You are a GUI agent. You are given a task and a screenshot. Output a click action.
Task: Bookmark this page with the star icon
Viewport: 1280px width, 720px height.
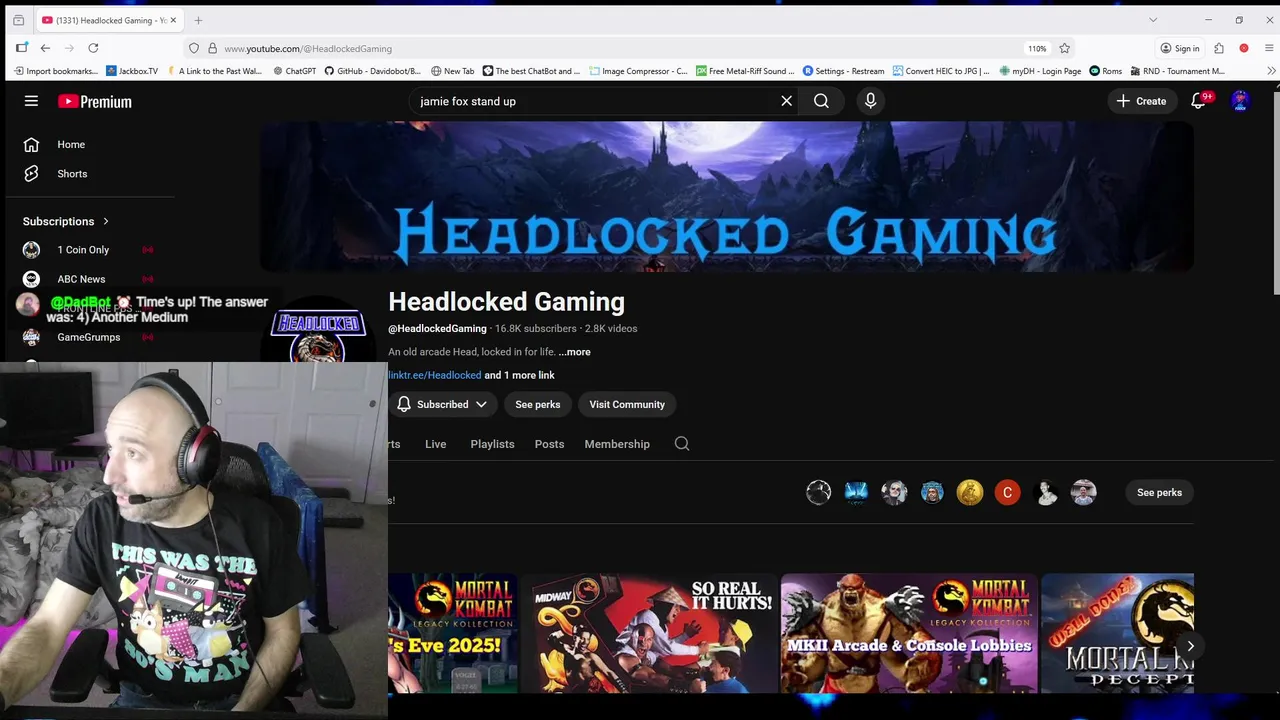pos(1064,48)
